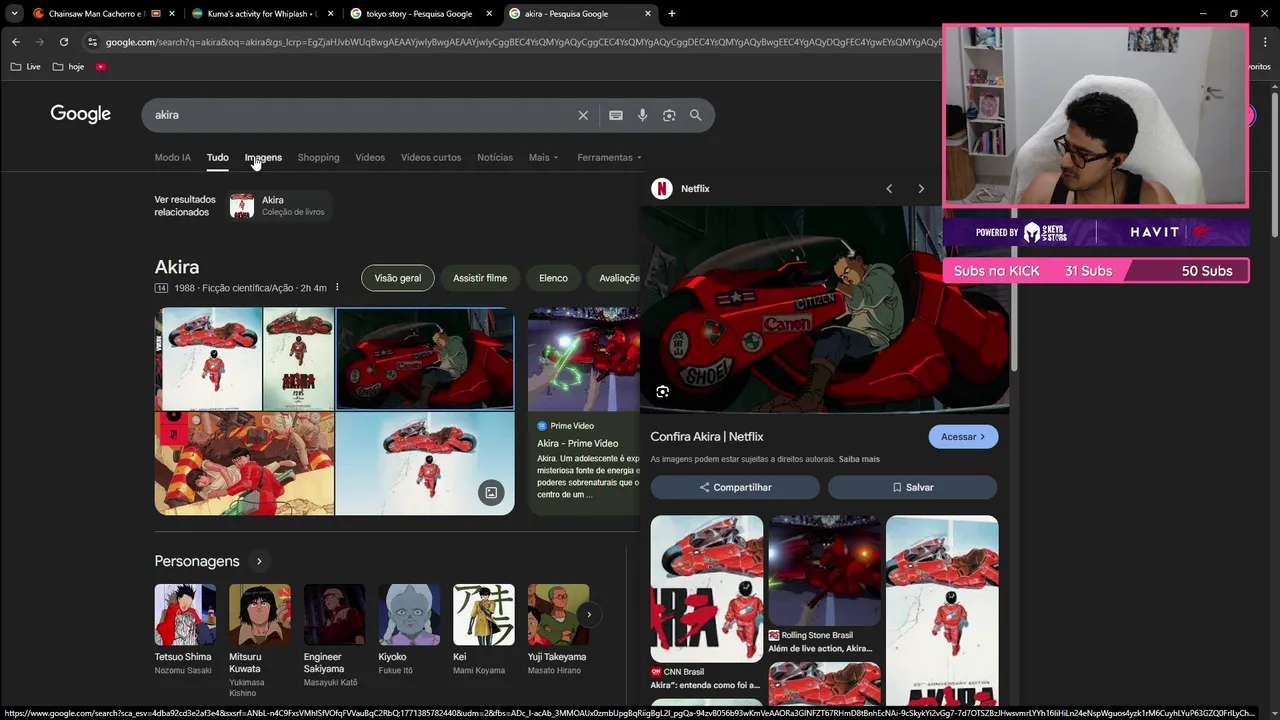Switch to the Vídeos tab
This screenshot has width=1280, height=720.
coord(370,157)
